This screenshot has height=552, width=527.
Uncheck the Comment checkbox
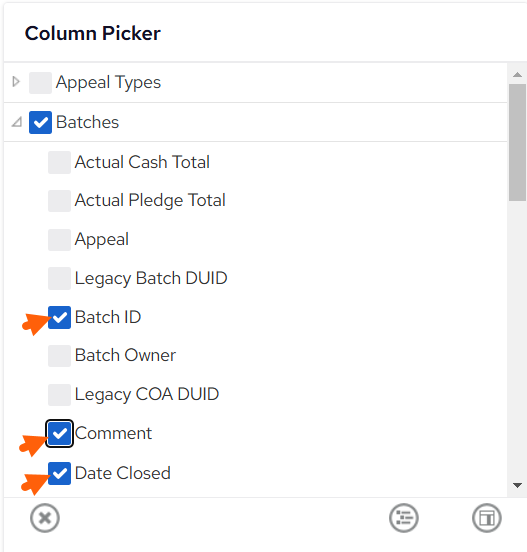(x=59, y=433)
